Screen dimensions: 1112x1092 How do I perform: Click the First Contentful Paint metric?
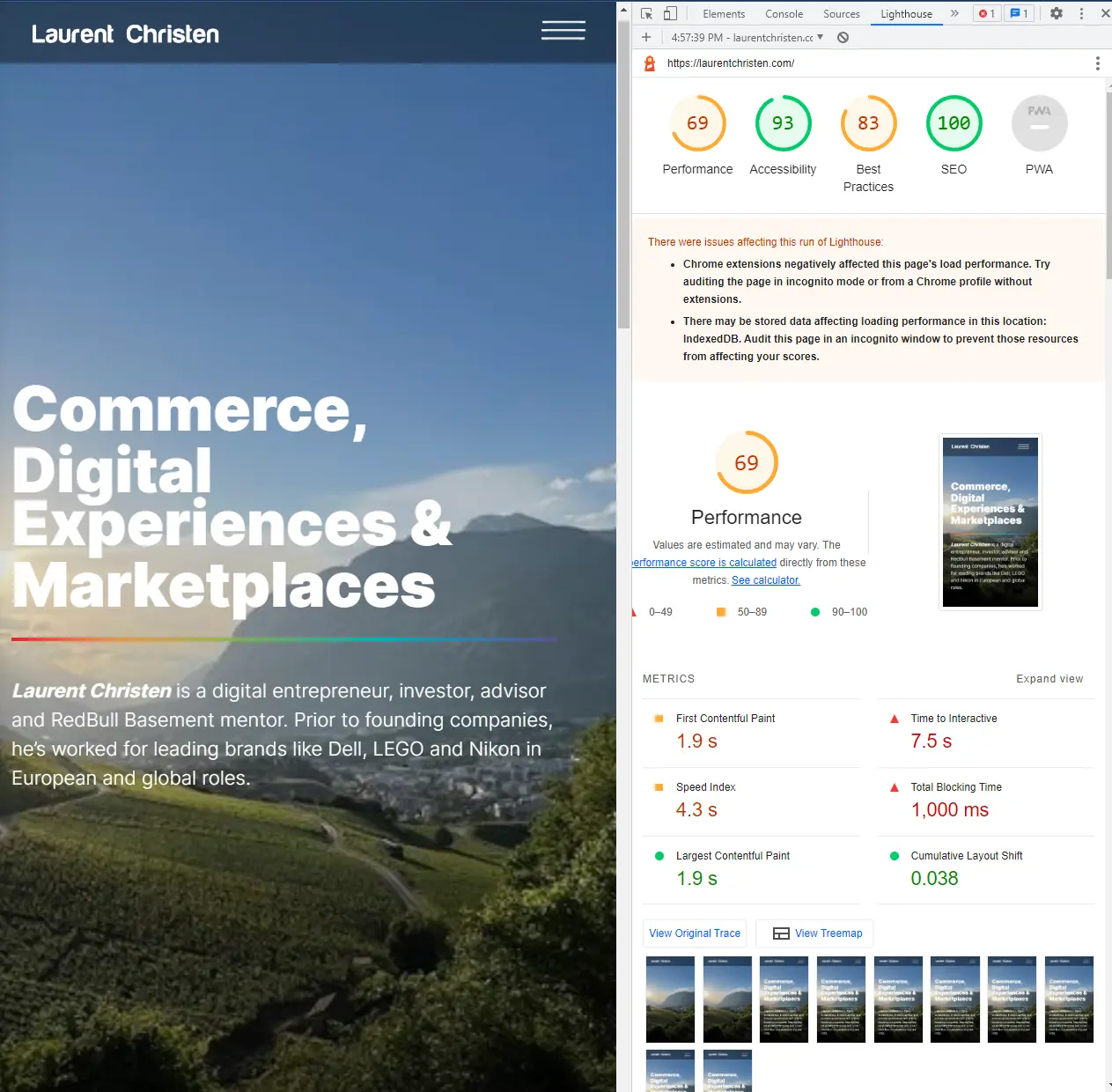751,733
